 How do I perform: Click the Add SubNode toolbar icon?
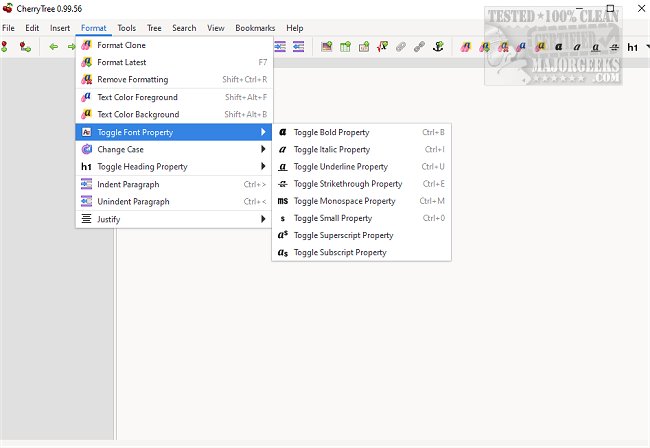tap(25, 46)
